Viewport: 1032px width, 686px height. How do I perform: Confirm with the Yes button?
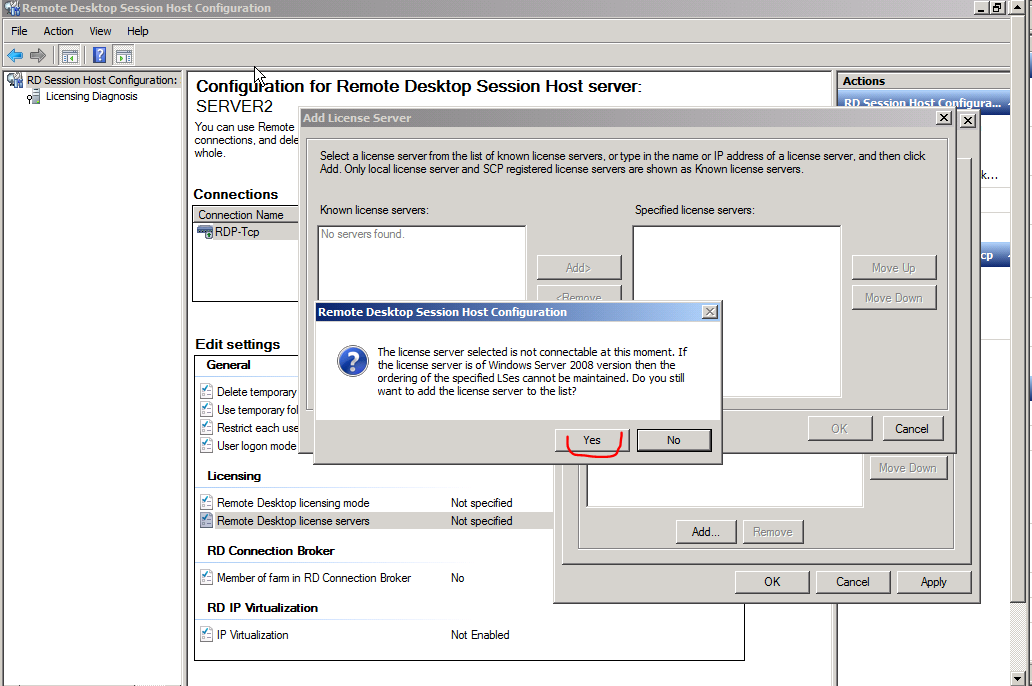pyautogui.click(x=592, y=440)
